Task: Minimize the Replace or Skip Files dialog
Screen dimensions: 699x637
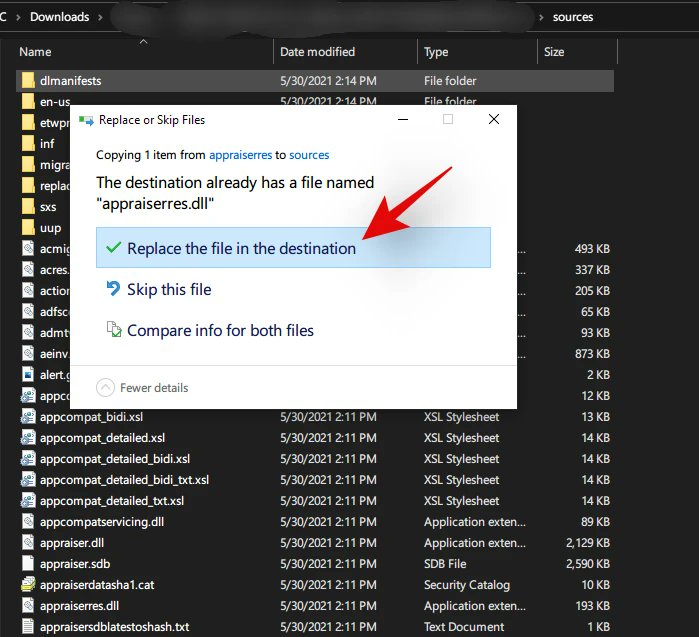Action: point(403,119)
